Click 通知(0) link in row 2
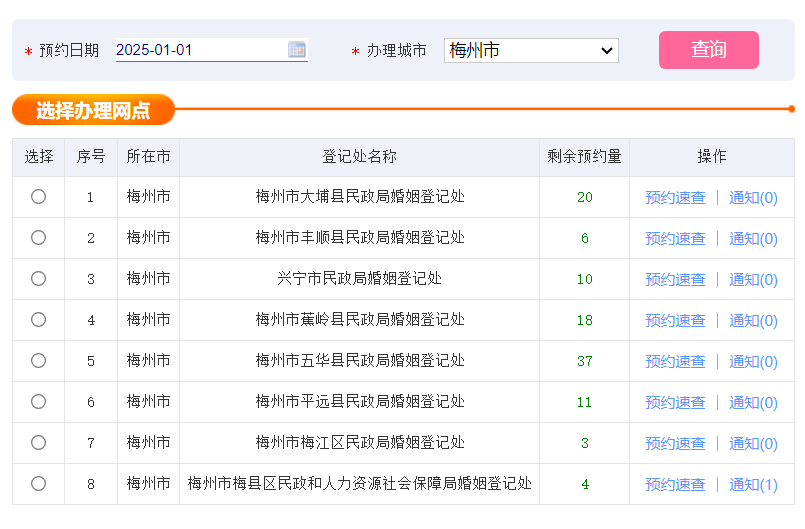Screen dimensions: 805x529 pyautogui.click(x=753, y=239)
